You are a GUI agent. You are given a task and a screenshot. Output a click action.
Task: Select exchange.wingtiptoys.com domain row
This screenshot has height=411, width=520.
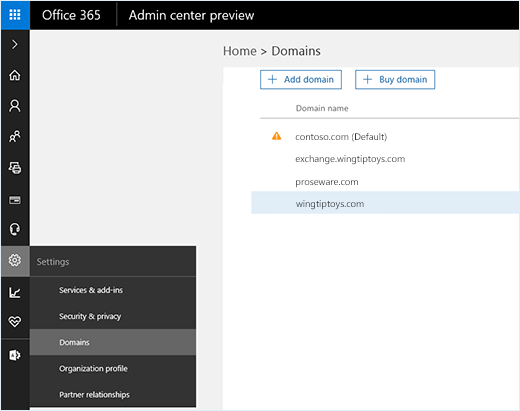tap(385, 159)
